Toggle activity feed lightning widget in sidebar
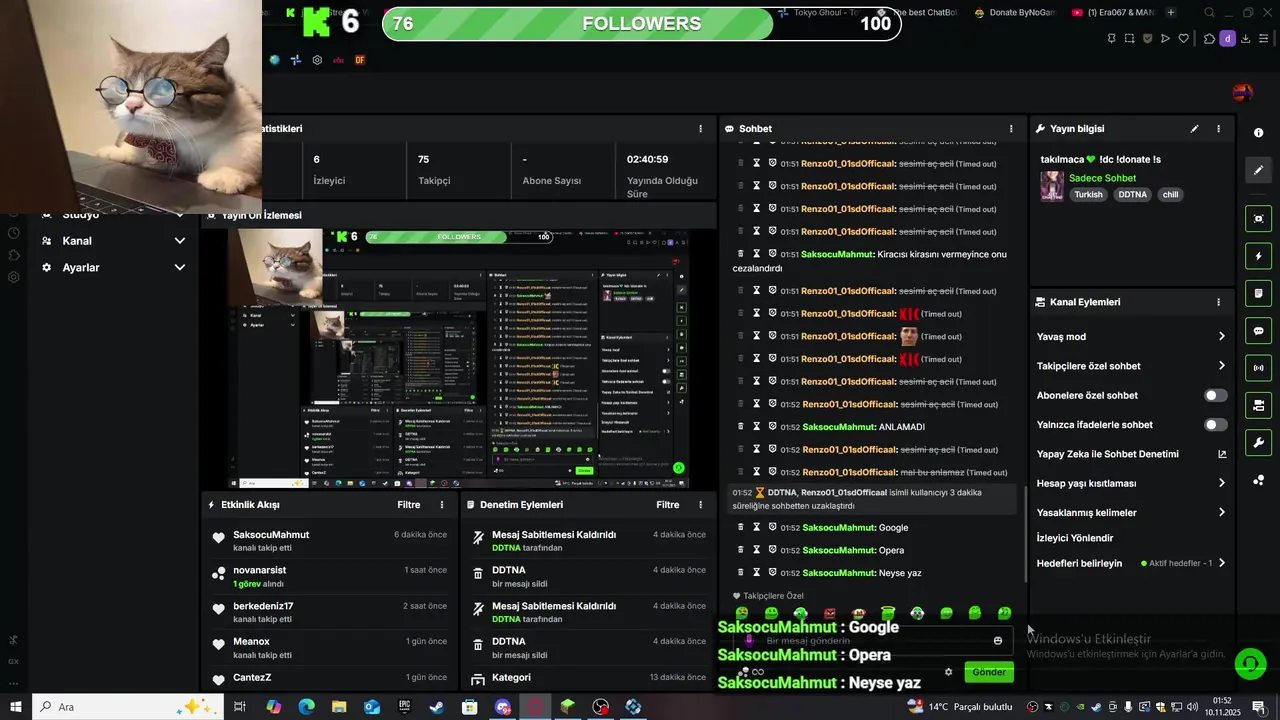This screenshot has width=1280, height=720. (x=1259, y=256)
